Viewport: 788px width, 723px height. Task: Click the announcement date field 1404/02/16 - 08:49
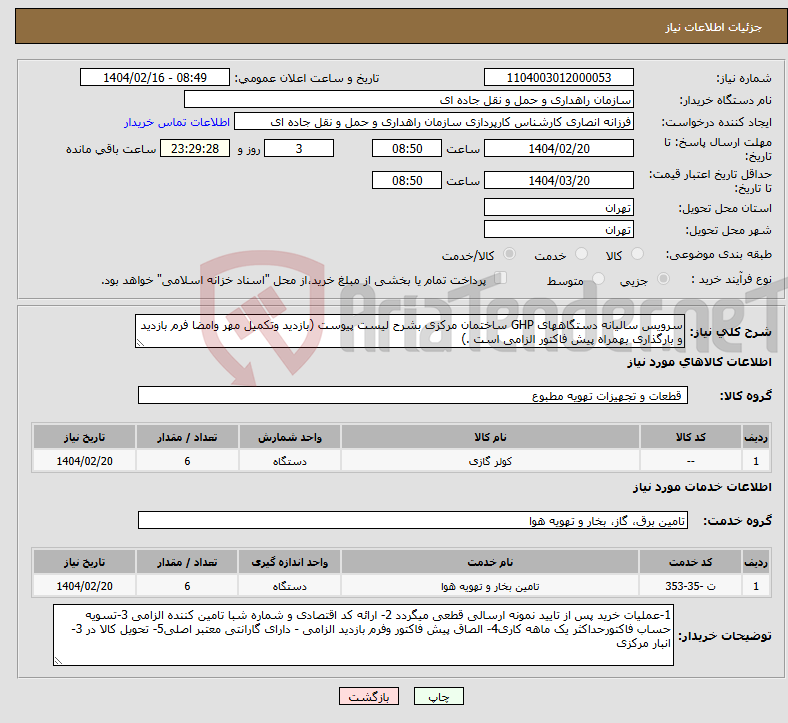coord(155,78)
